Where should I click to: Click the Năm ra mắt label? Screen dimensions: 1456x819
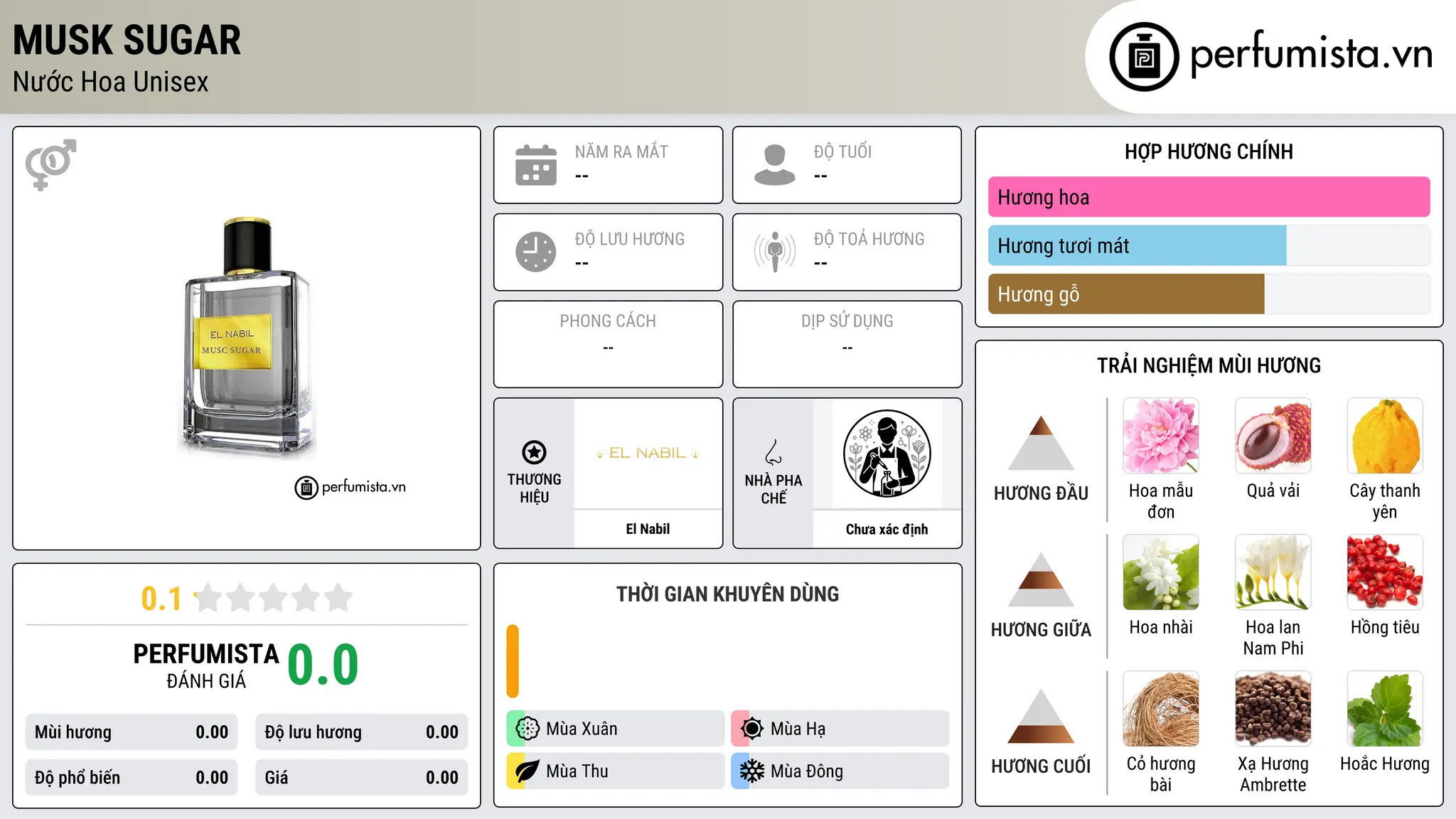click(x=621, y=151)
